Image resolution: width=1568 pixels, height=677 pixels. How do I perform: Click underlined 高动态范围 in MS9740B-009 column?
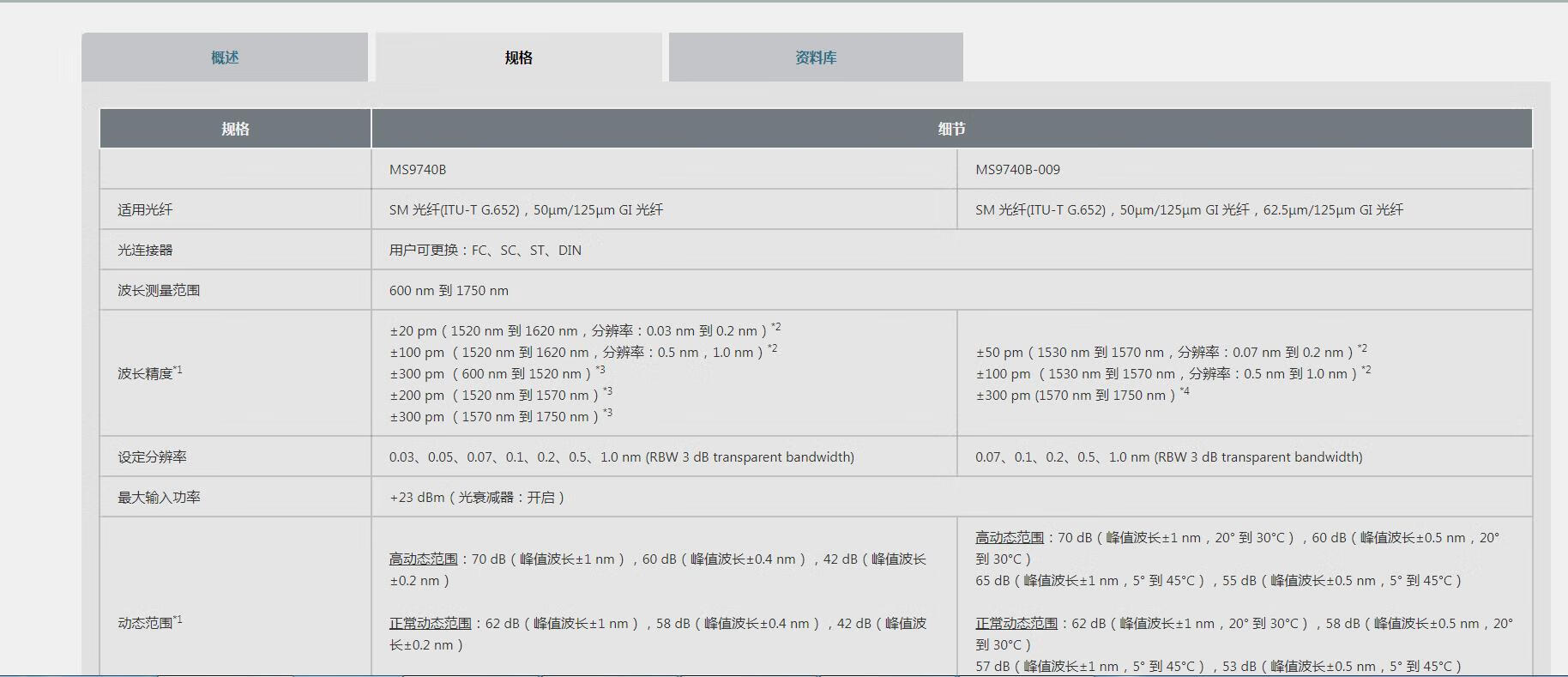pyautogui.click(x=1010, y=537)
